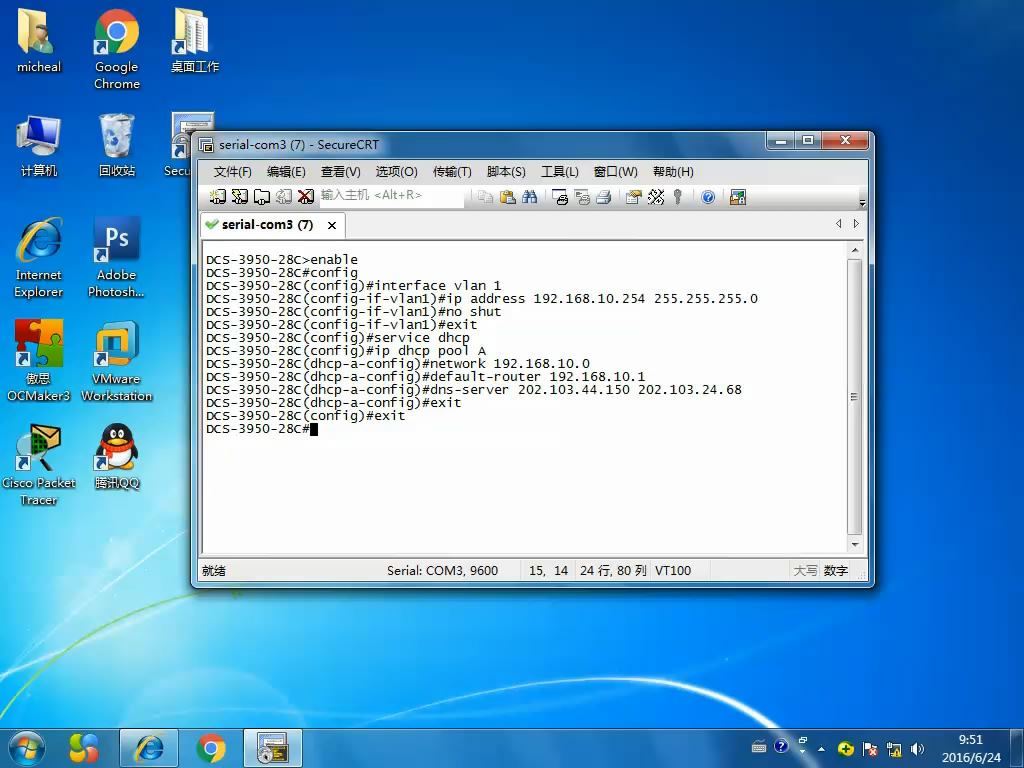Viewport: 1024px width, 768px height.
Task: Click the 腾讯QQ desktop icon
Action: coord(117,456)
